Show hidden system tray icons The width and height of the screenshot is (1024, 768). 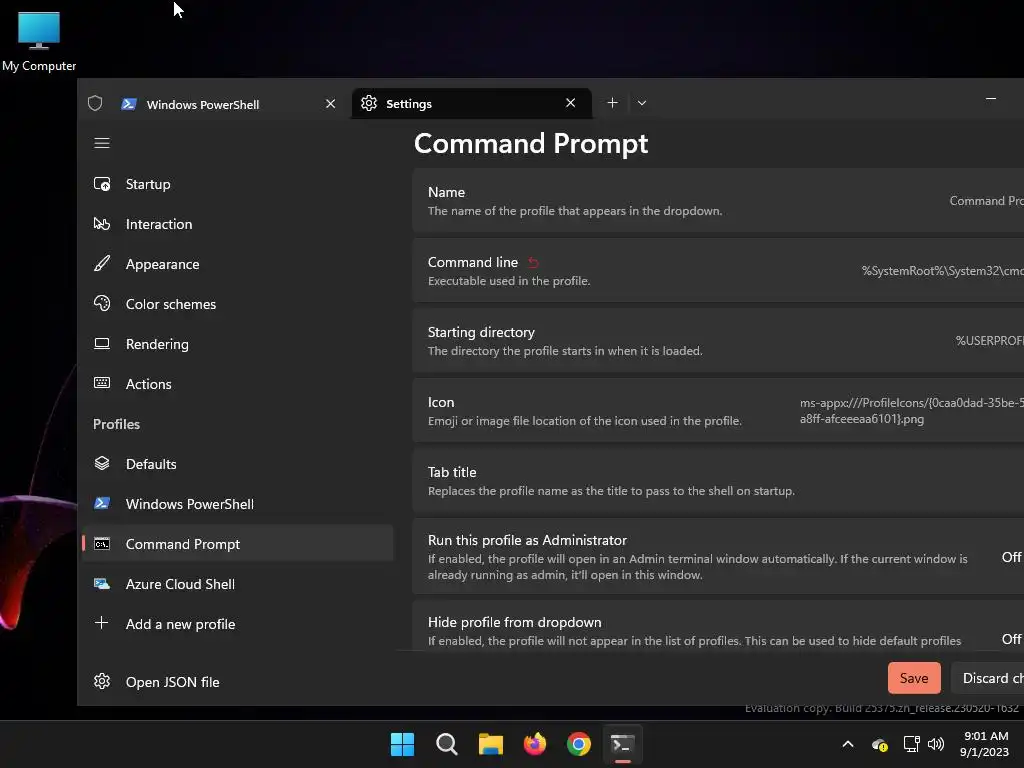tap(848, 744)
